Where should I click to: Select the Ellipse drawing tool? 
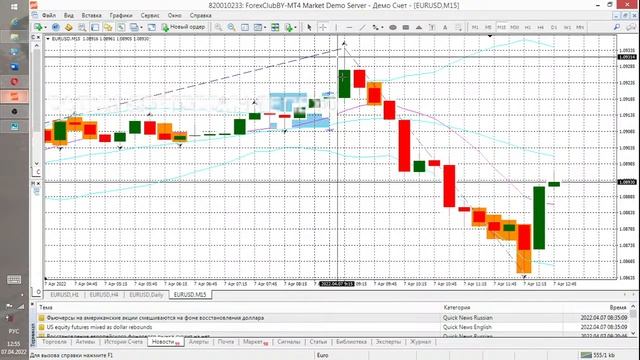click(393, 27)
